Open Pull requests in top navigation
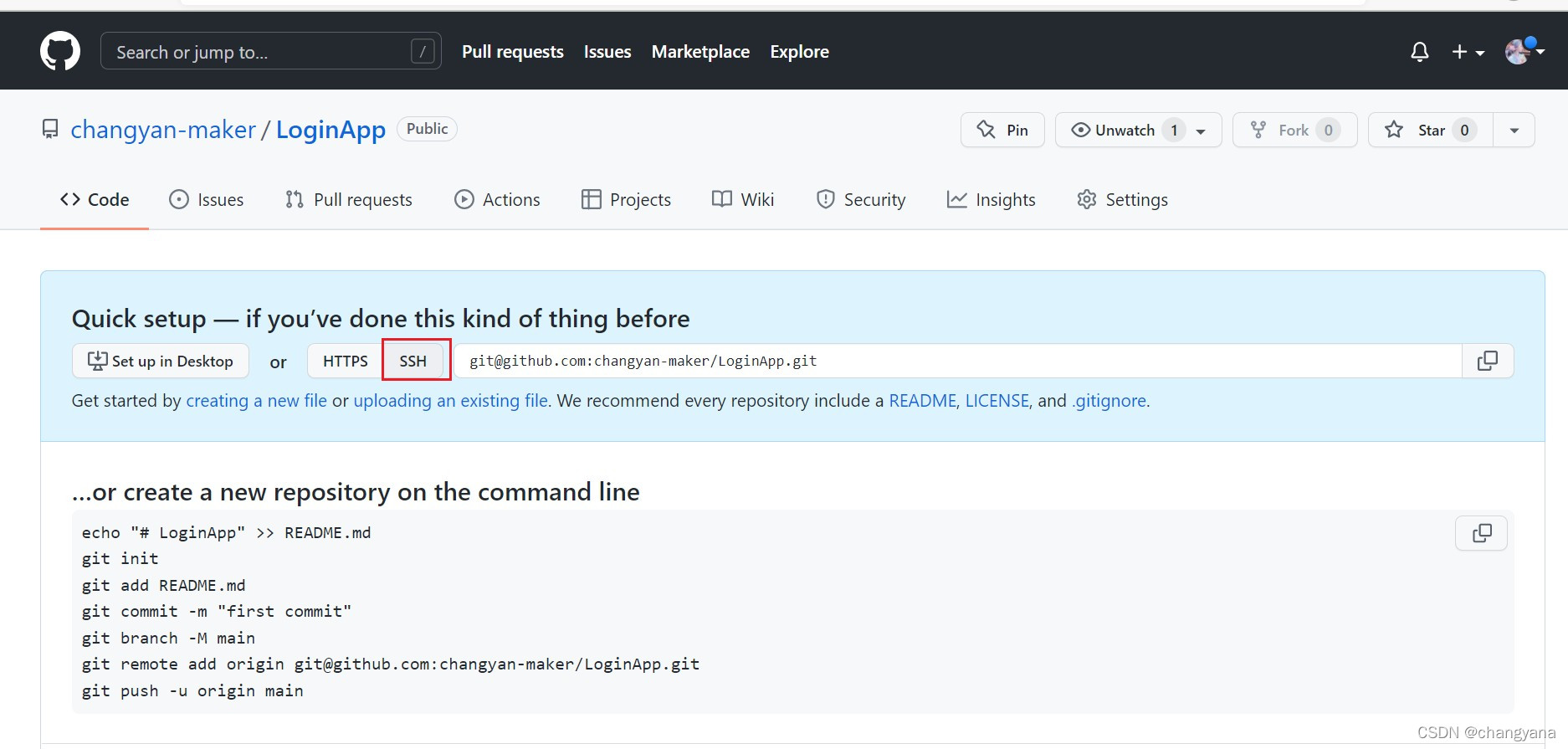The width and height of the screenshot is (1568, 749). coord(513,52)
